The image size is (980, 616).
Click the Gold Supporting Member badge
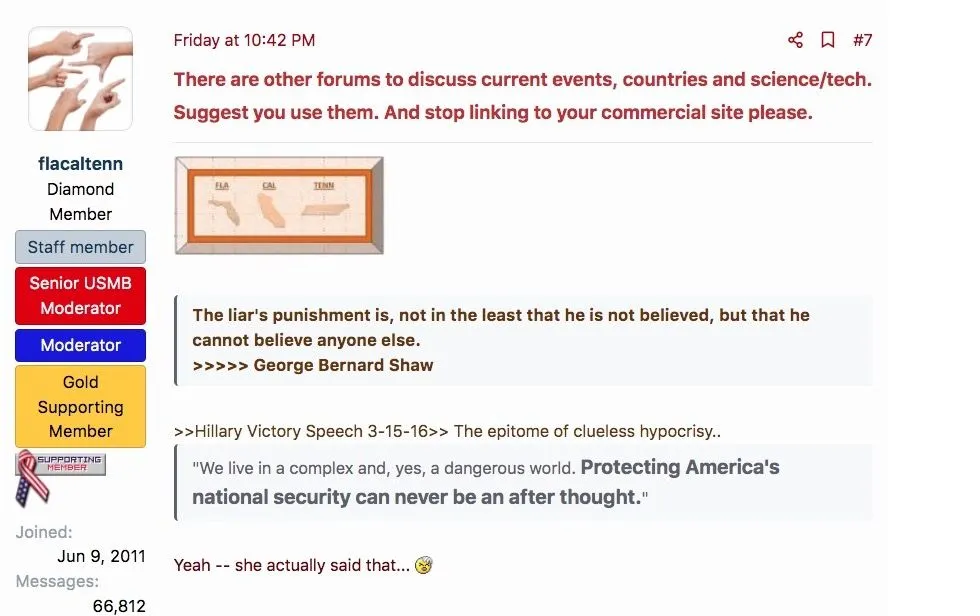tap(80, 406)
